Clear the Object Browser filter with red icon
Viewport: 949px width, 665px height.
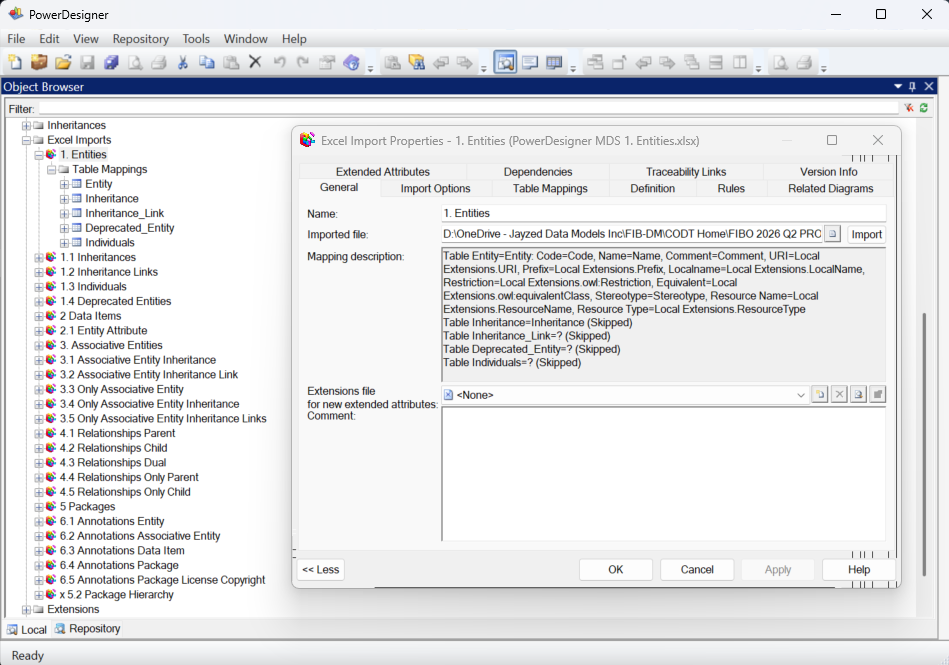tap(909, 108)
